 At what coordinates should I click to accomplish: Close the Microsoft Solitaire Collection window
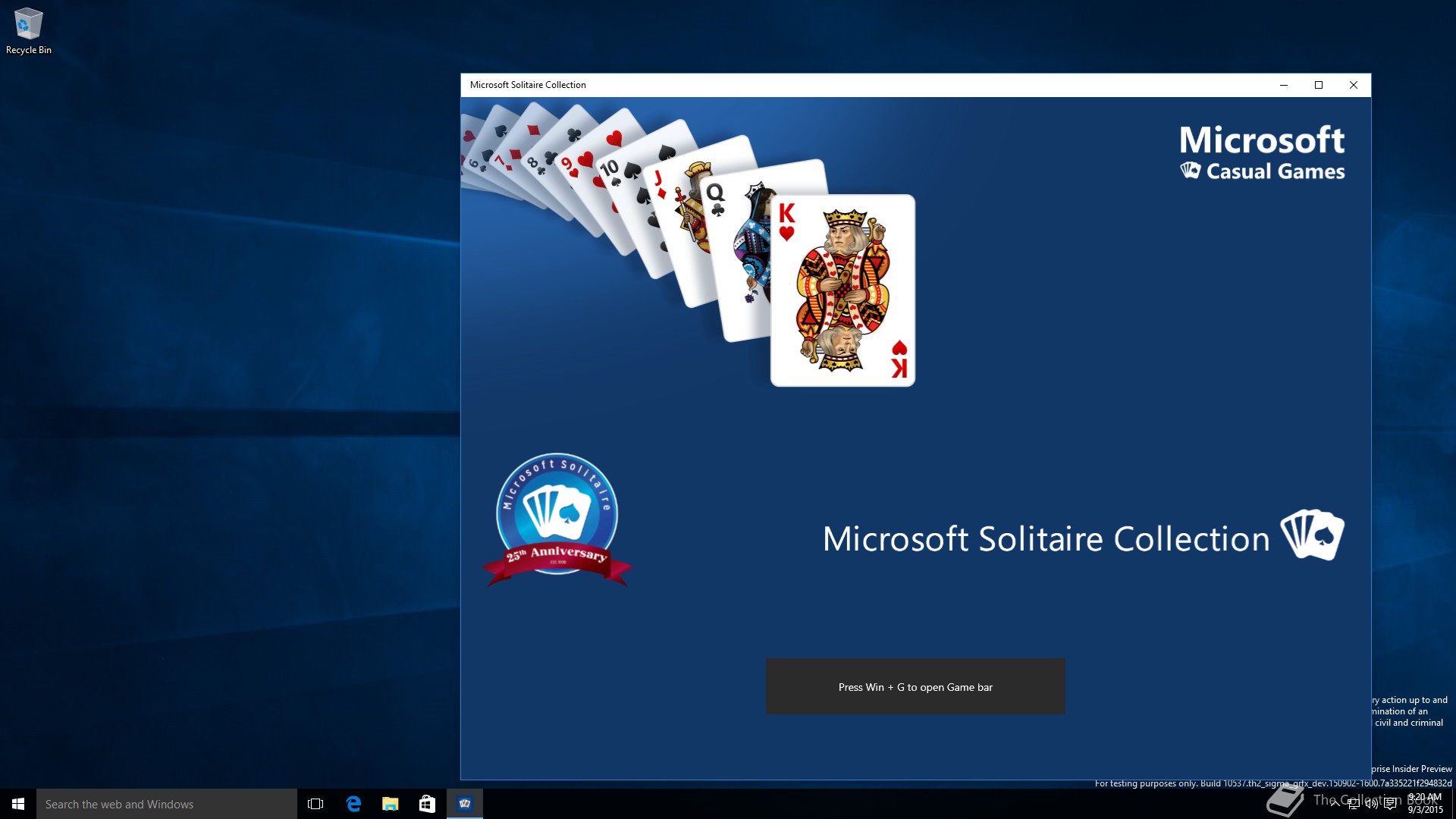tap(1354, 85)
